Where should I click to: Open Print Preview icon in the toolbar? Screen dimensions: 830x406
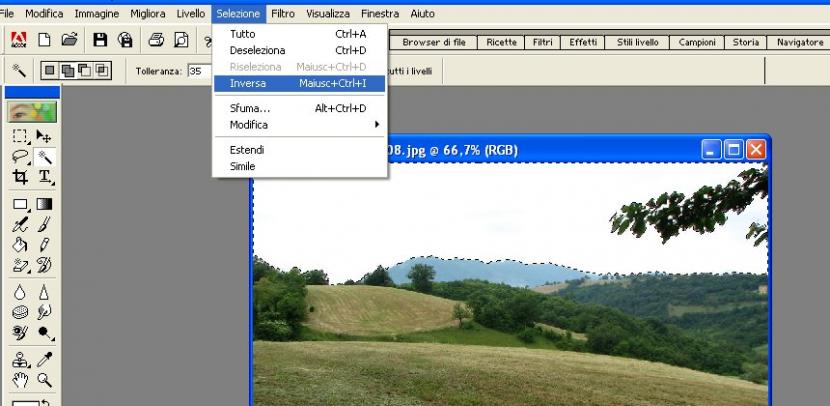pyautogui.click(x=181, y=40)
